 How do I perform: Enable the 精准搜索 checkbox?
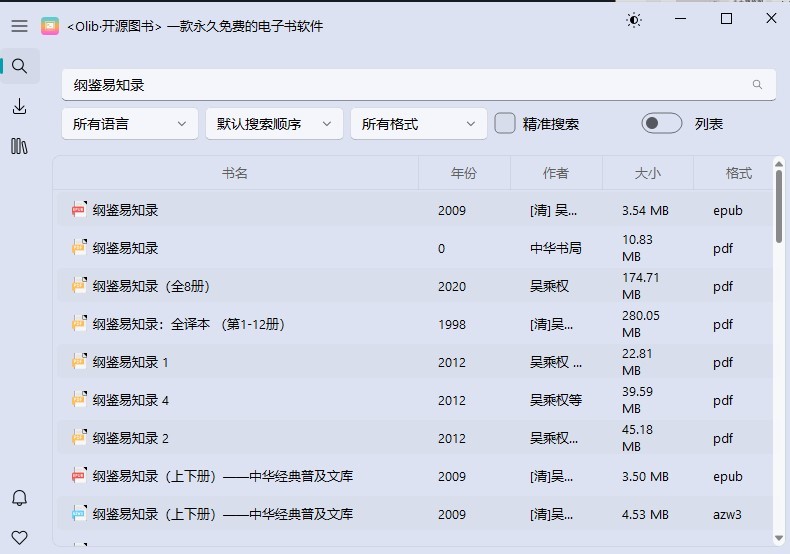506,124
